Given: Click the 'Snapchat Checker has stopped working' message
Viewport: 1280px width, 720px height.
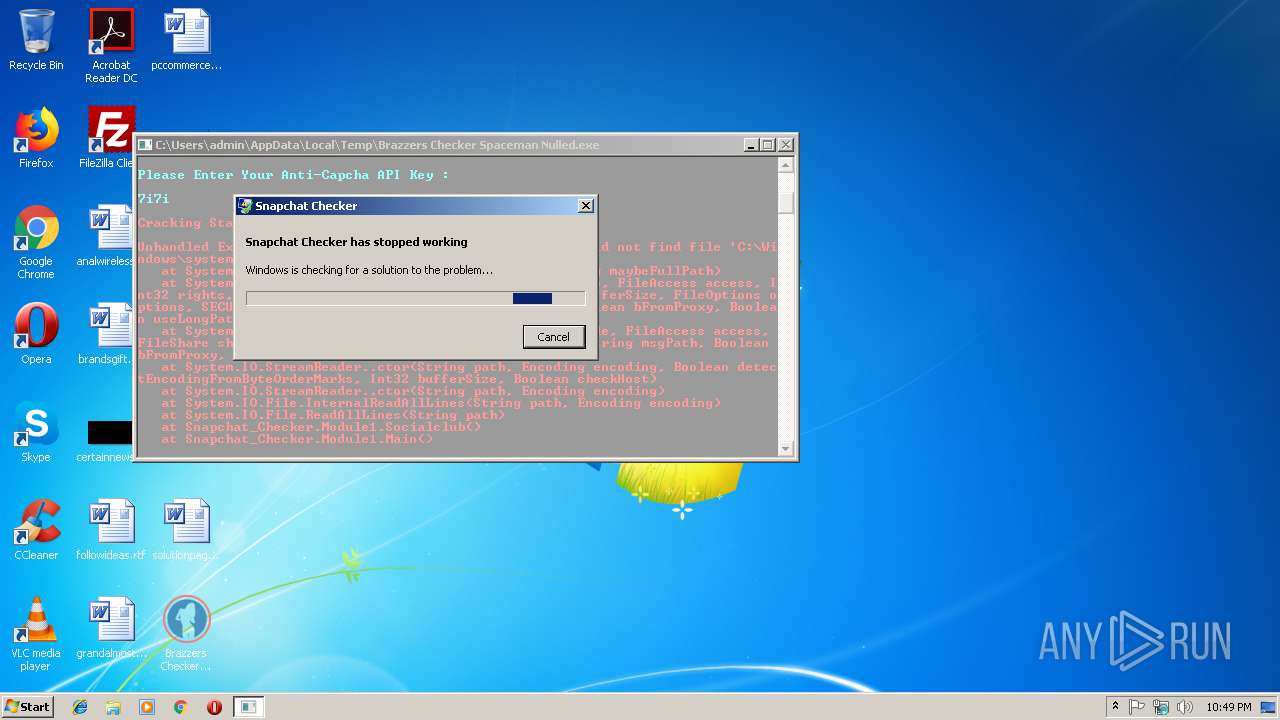Looking at the screenshot, I should pyautogui.click(x=356, y=242).
